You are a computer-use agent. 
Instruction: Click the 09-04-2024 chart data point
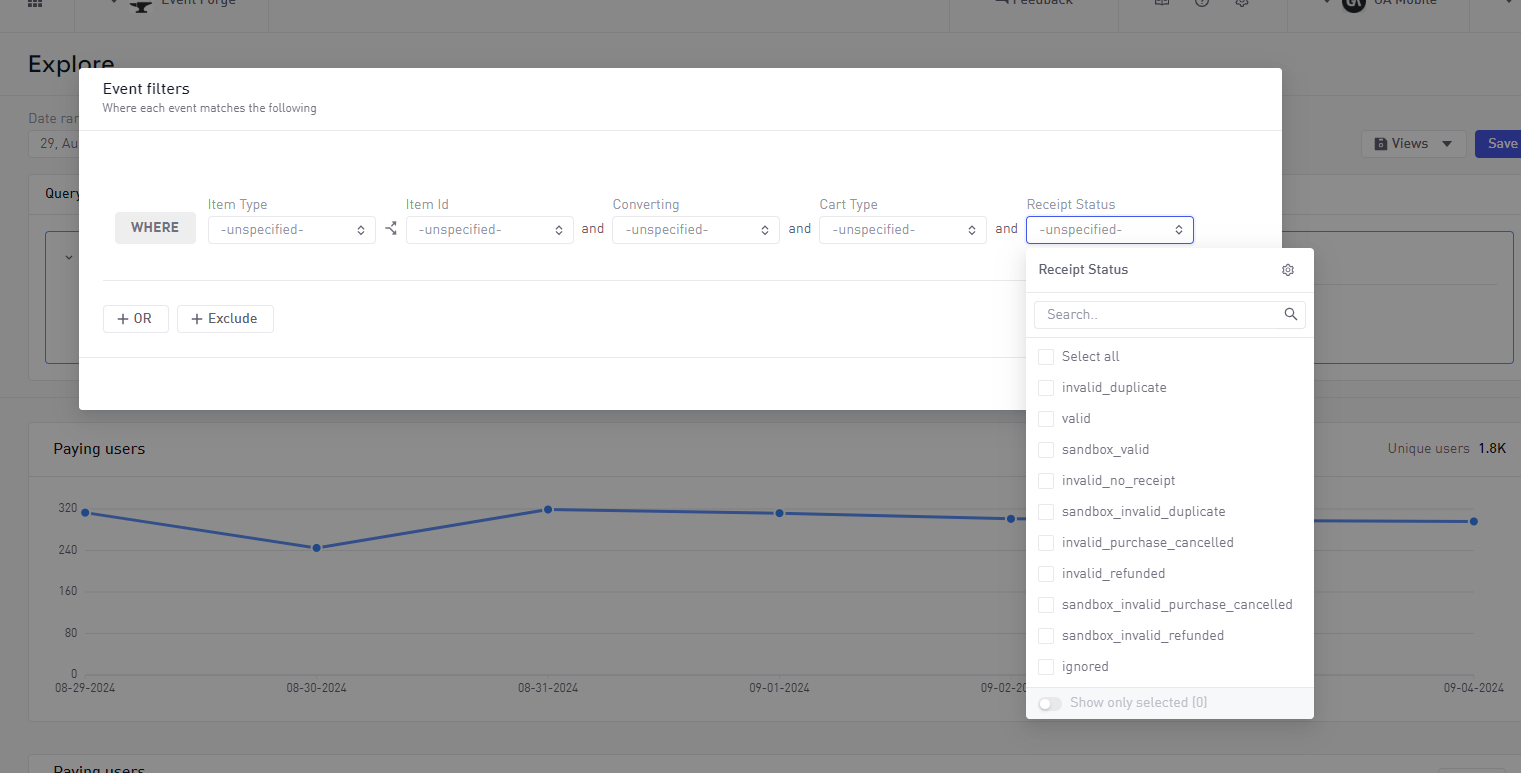1474,521
